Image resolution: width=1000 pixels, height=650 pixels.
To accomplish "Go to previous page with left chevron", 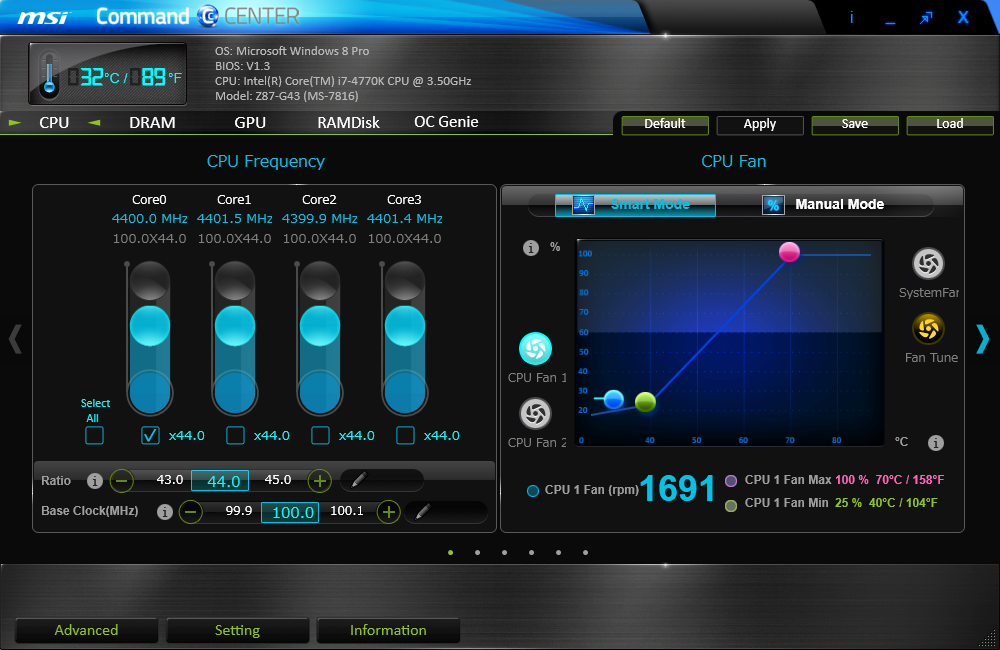I will click(15, 339).
